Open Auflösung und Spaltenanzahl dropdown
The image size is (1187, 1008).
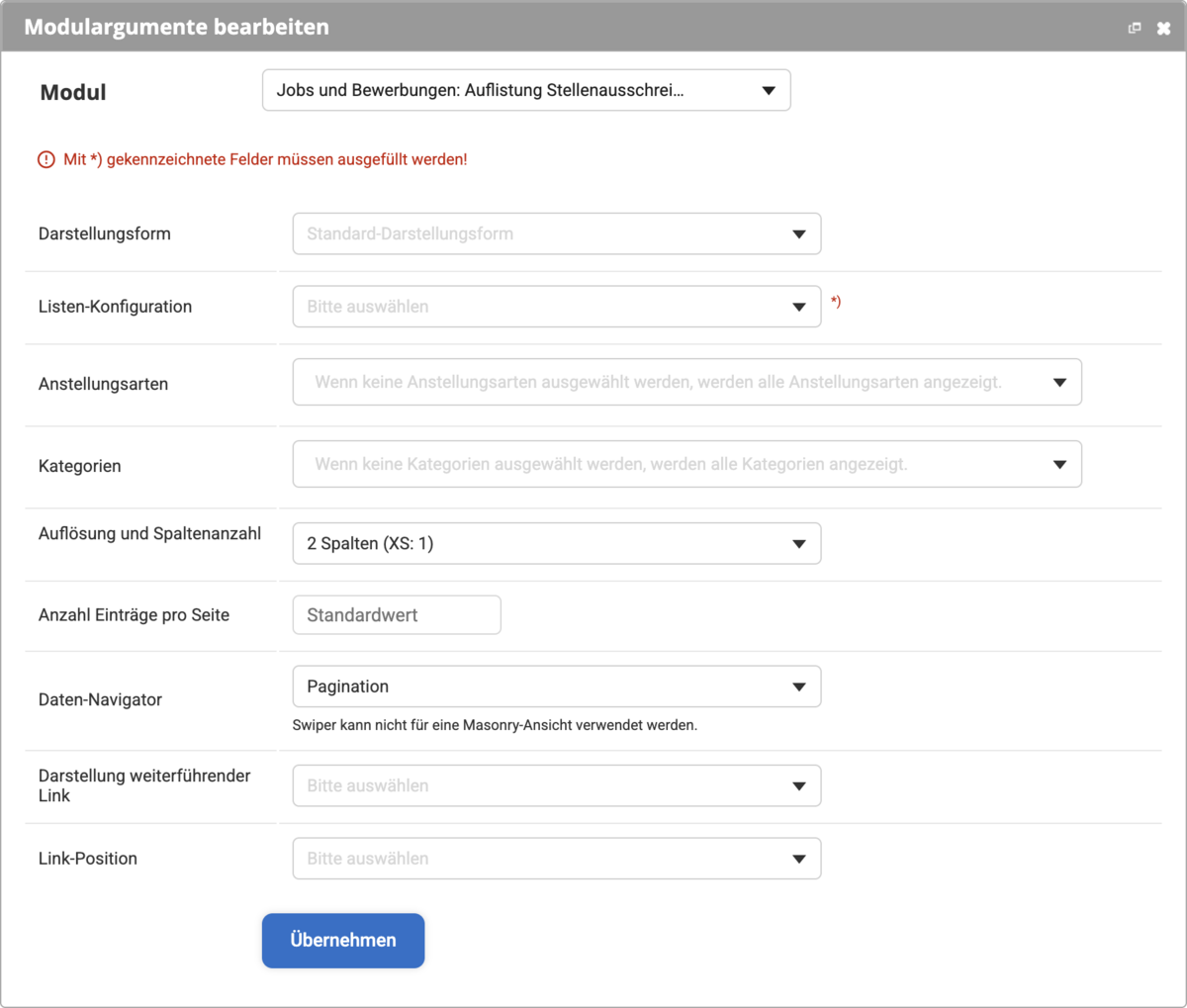(x=557, y=543)
